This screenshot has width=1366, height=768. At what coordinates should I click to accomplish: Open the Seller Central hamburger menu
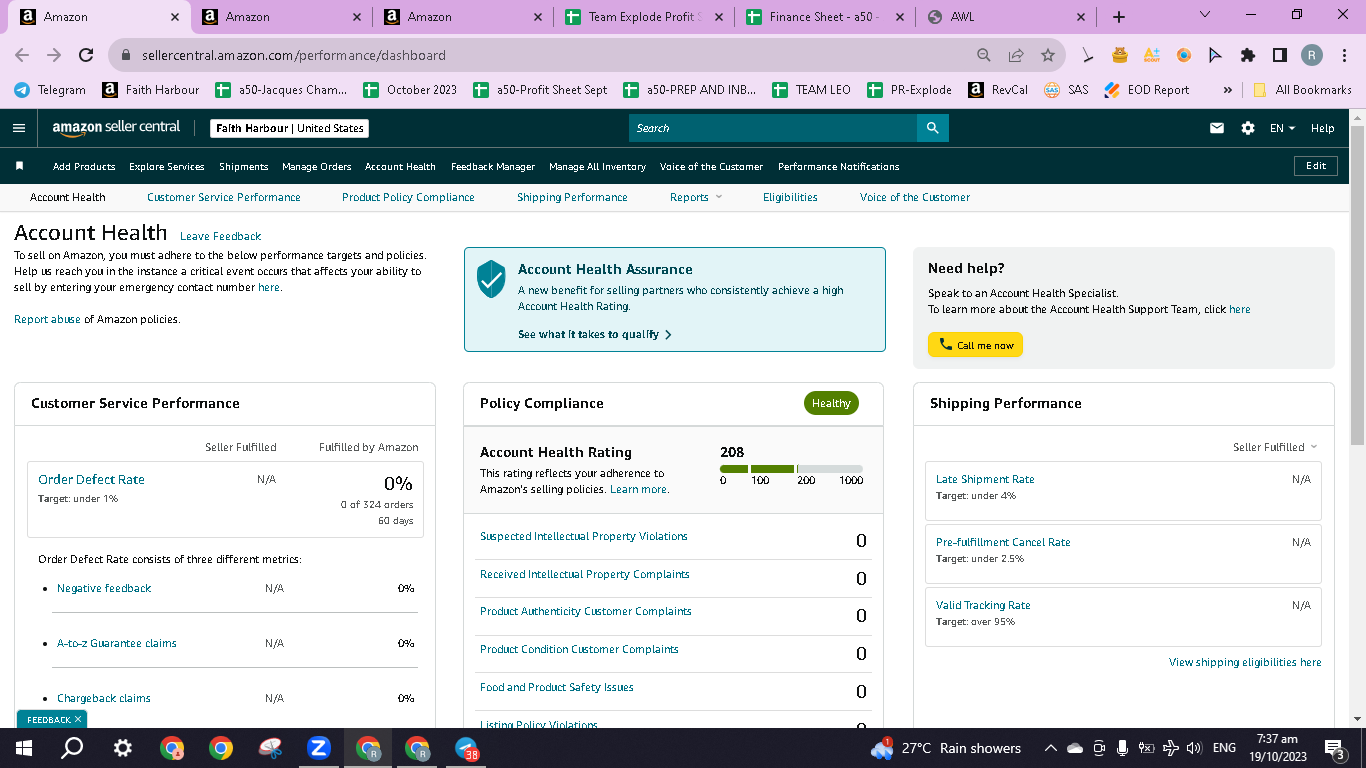click(x=19, y=128)
